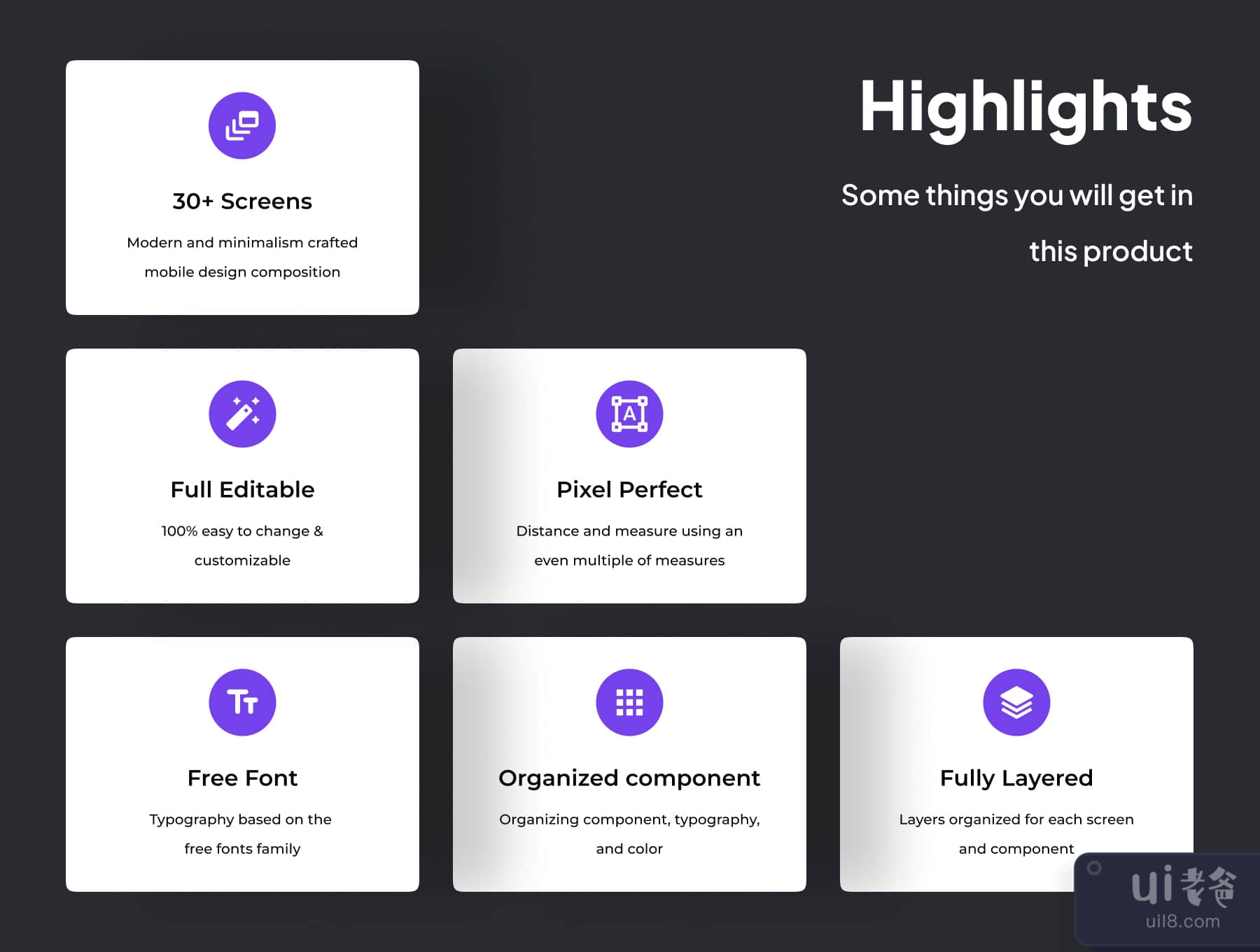Click the "Some things you will get in" subtitle
1260x952 pixels.
(x=1016, y=195)
